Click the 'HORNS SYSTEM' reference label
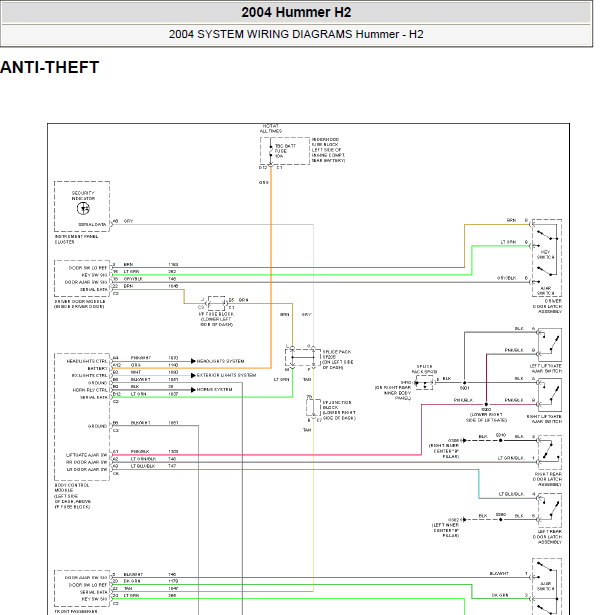Image resolution: width=605 pixels, height=615 pixels. pyautogui.click(x=214, y=390)
